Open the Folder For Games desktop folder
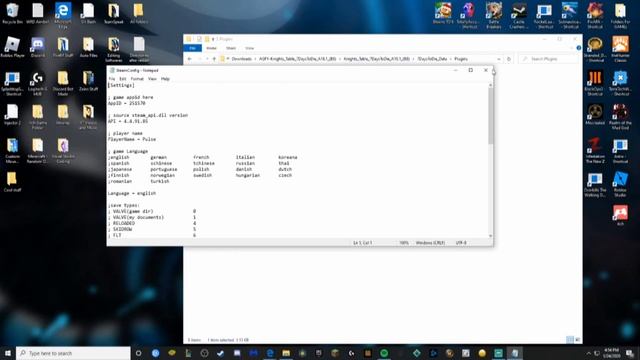Screen dimensions: 640x360 (x=620, y=16)
